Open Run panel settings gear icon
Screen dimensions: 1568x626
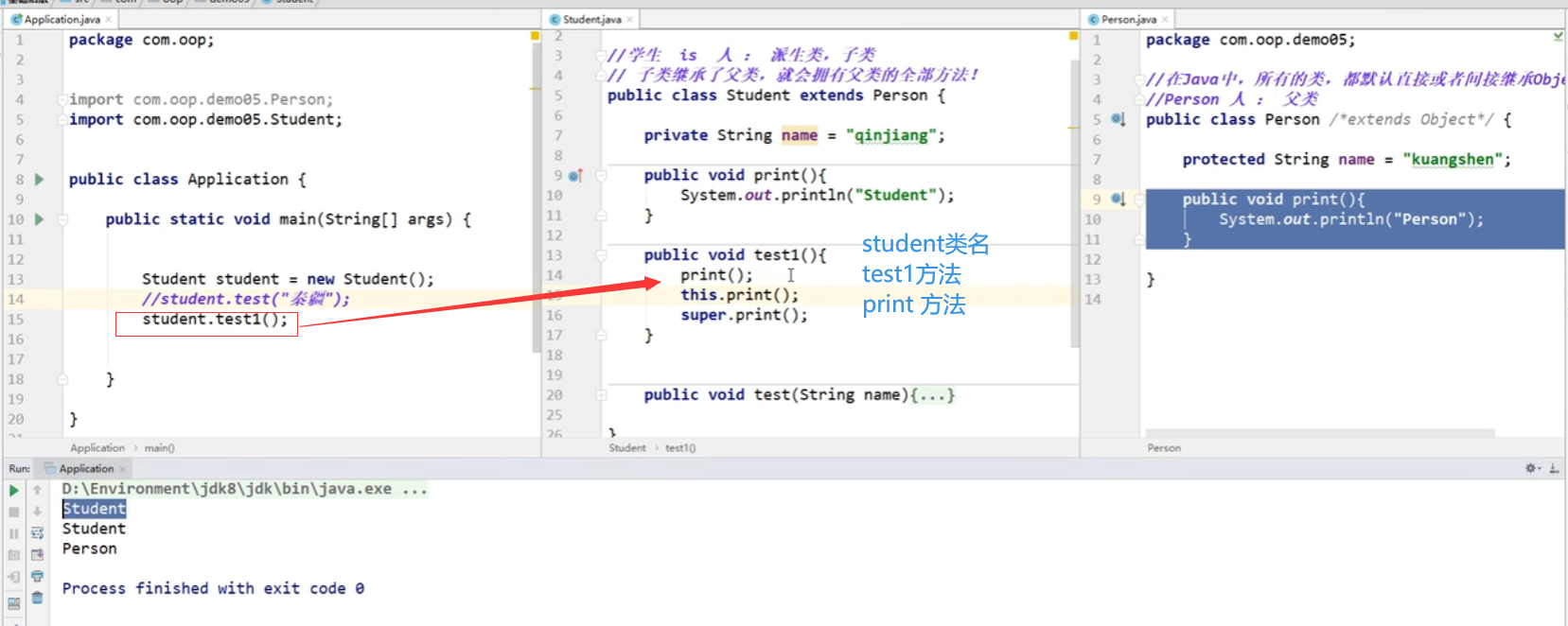point(1532,468)
